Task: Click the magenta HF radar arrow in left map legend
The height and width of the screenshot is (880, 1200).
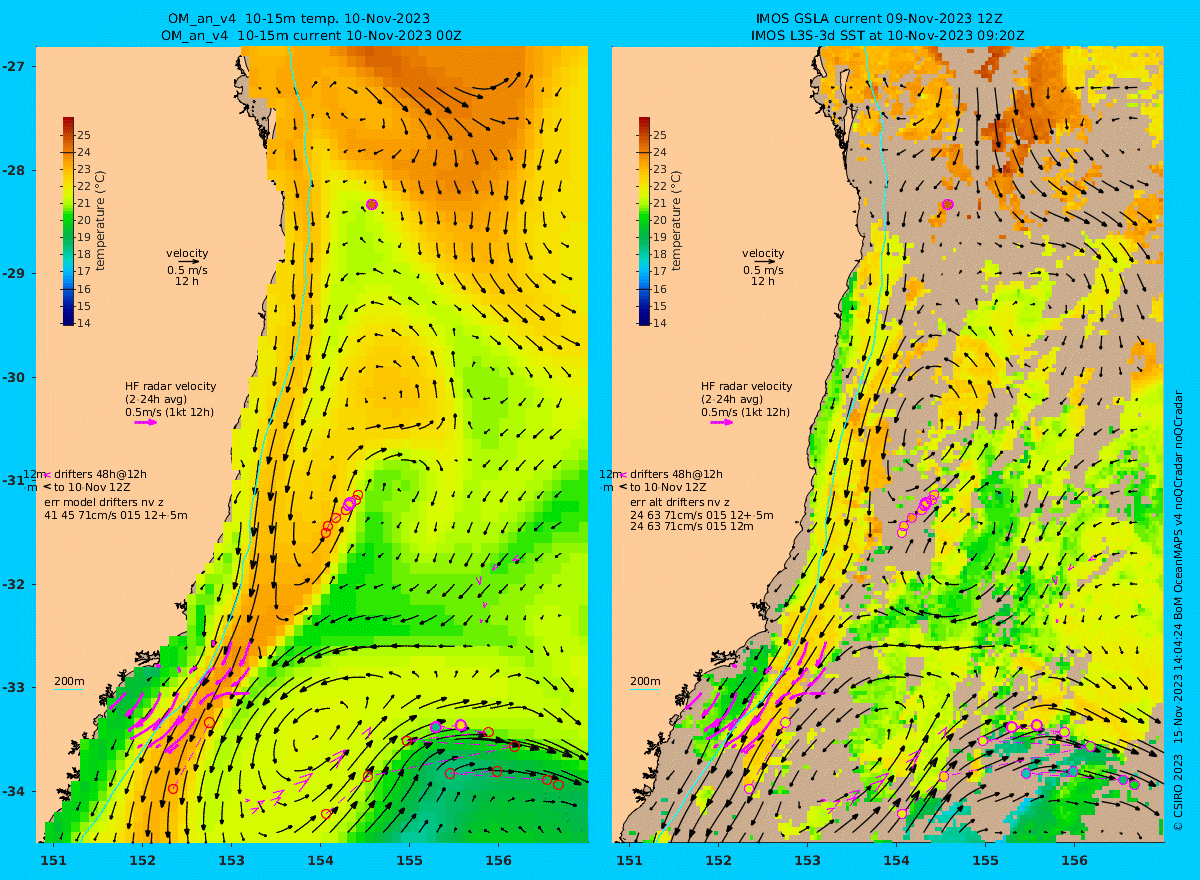Action: 146,422
